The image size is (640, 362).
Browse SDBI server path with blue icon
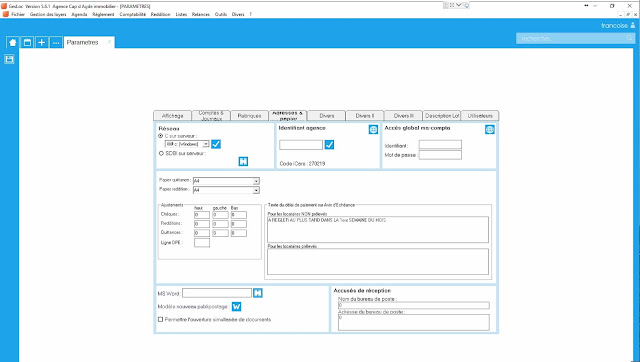(x=243, y=161)
